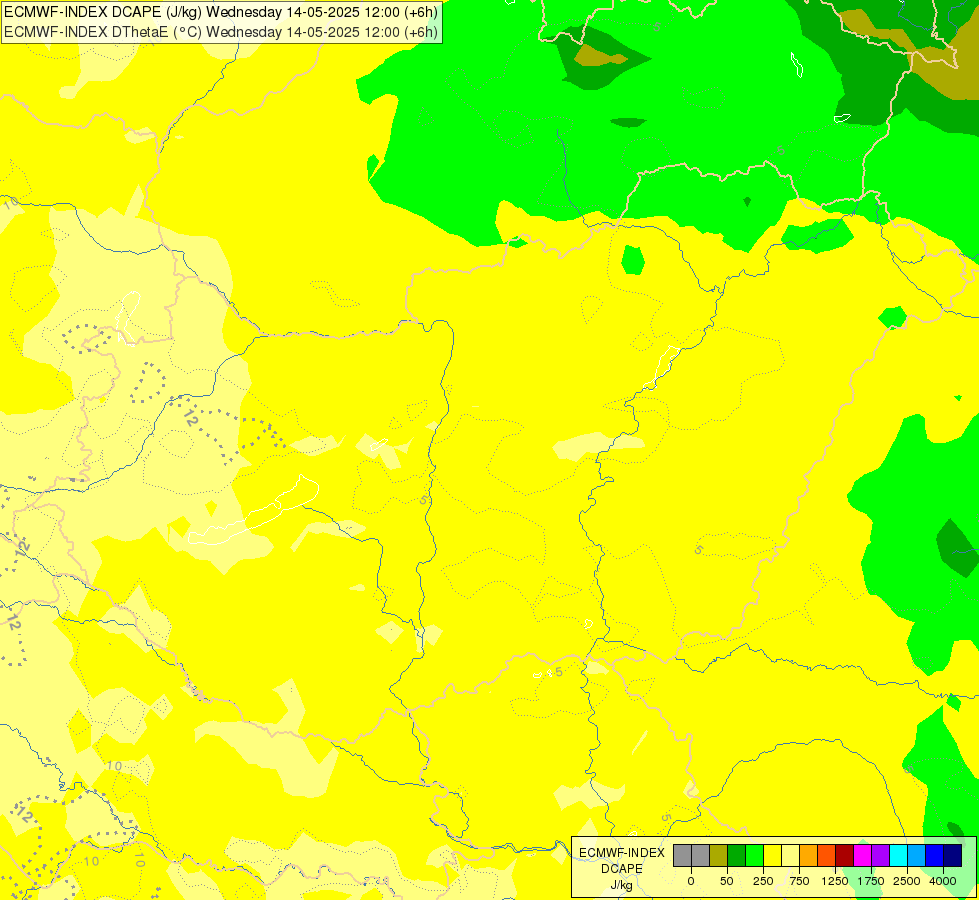Select the olive legend color swatch
Viewport: 979px width, 900px height.
[719, 855]
